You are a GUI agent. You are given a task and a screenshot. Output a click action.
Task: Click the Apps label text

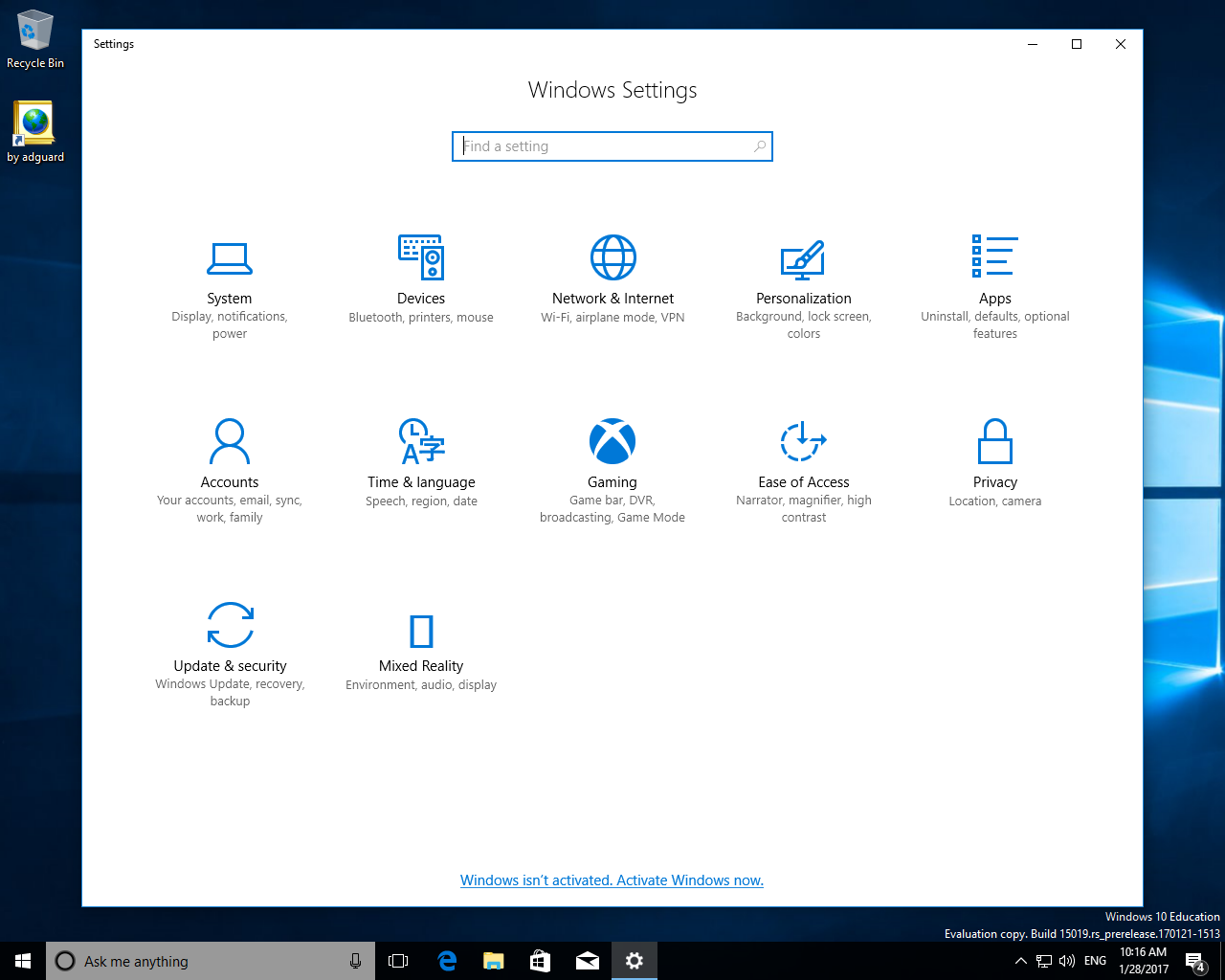tap(995, 299)
